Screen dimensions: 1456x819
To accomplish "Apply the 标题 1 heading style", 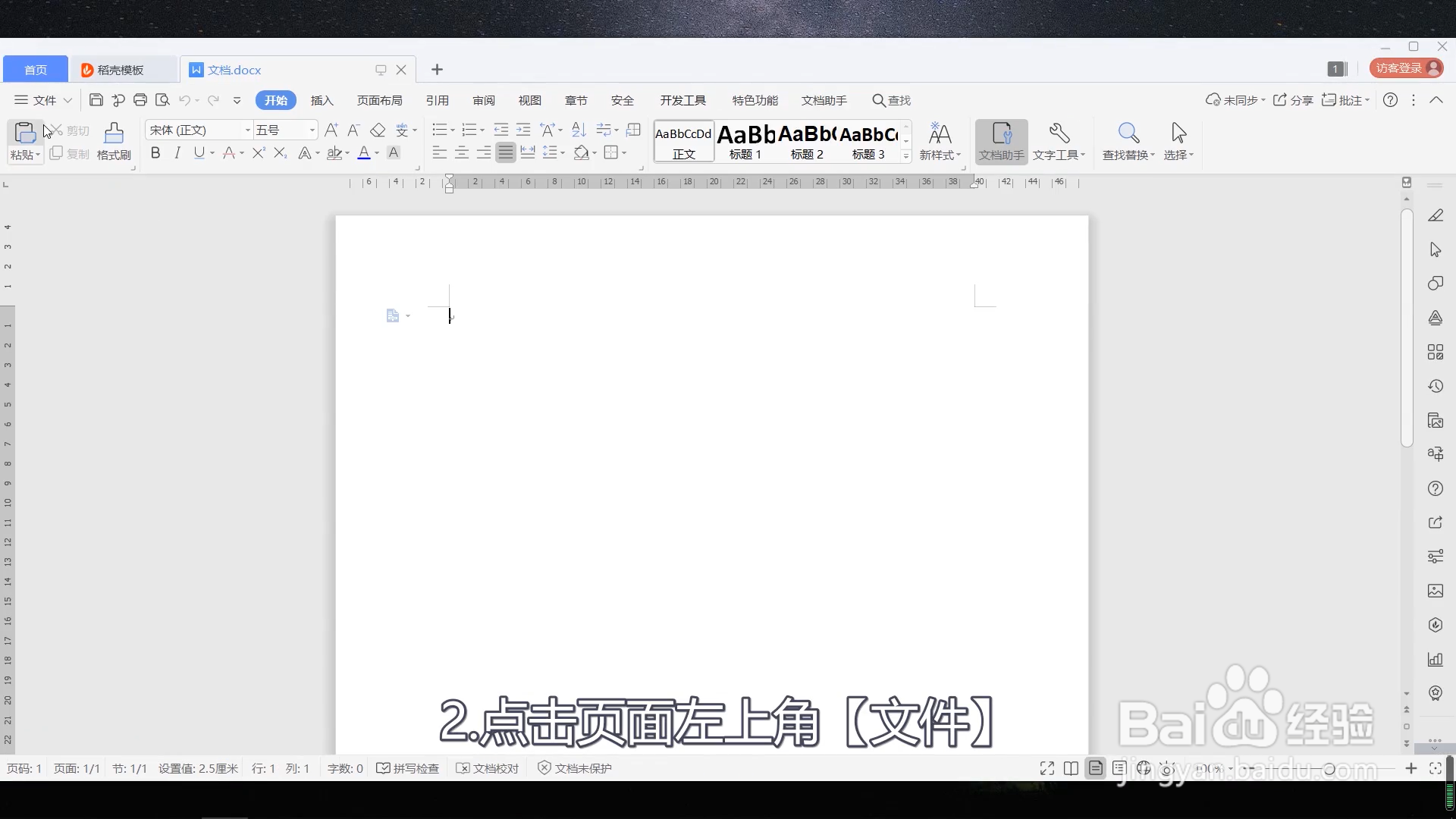I will (745, 141).
